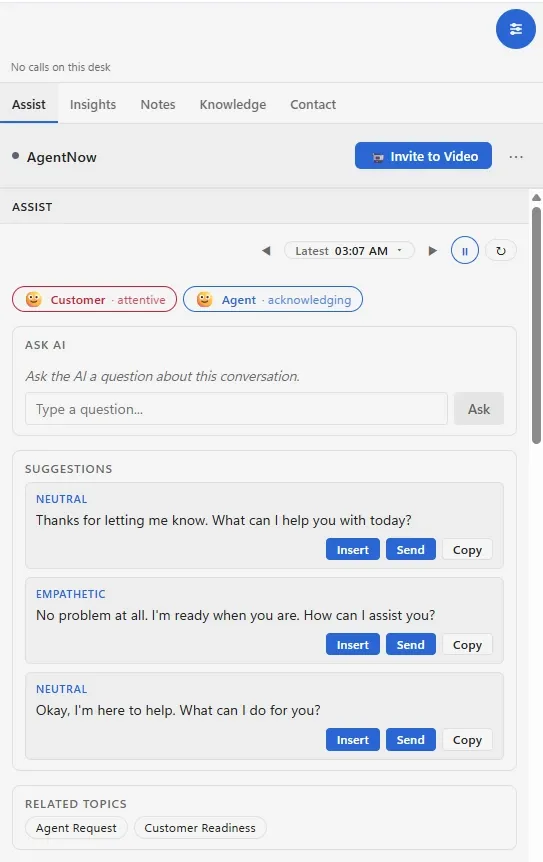Open the Knowledge tab
Screen dimensions: 543x862
pyautogui.click(x=232, y=104)
